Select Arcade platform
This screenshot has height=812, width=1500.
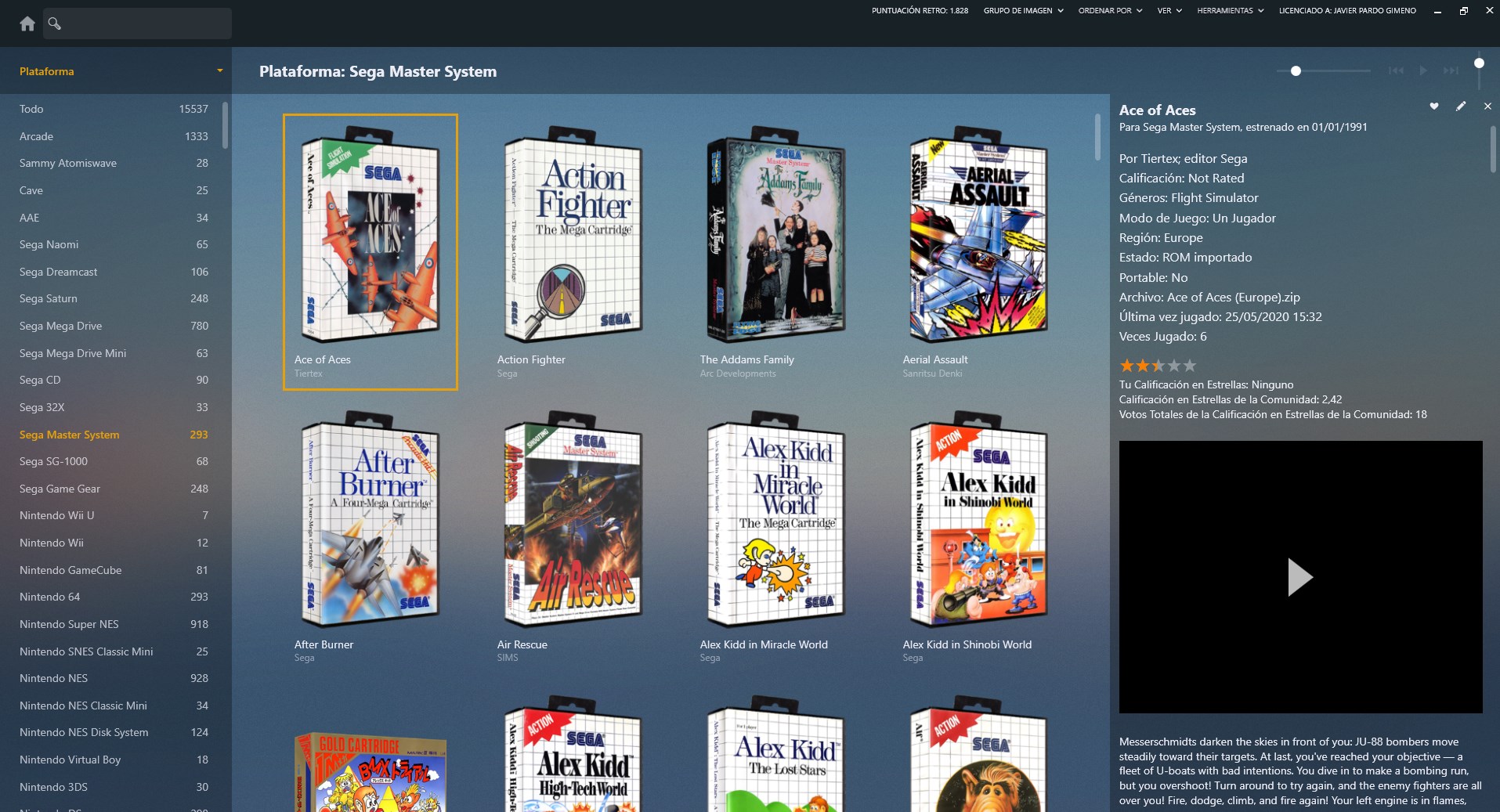click(x=114, y=136)
